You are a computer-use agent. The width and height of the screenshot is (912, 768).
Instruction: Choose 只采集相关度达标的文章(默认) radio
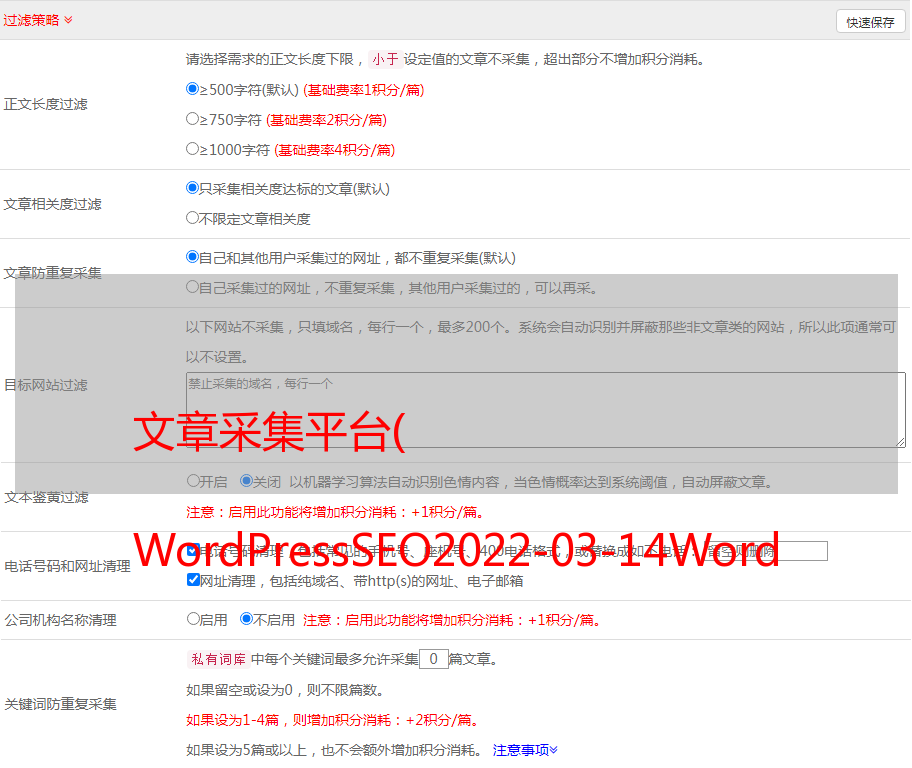(192, 188)
